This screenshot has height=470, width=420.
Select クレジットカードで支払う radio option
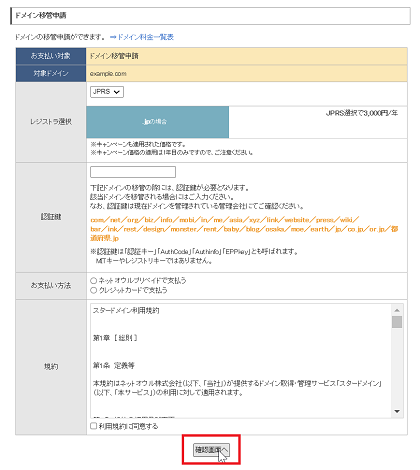tap(94, 290)
